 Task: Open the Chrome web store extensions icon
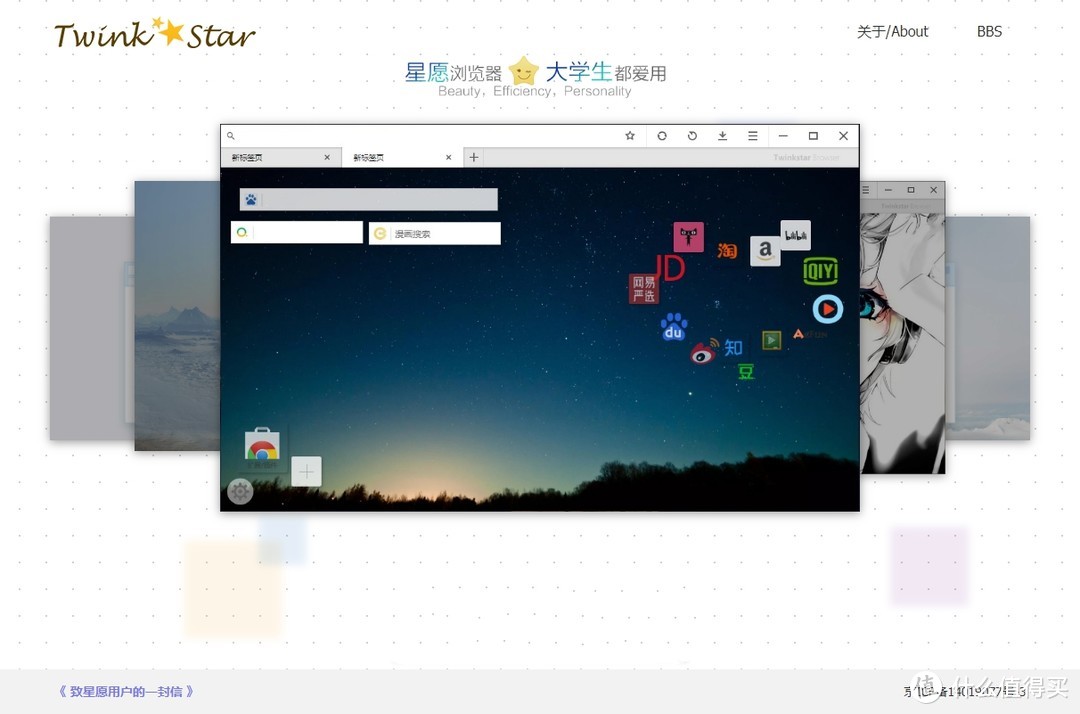(262, 445)
